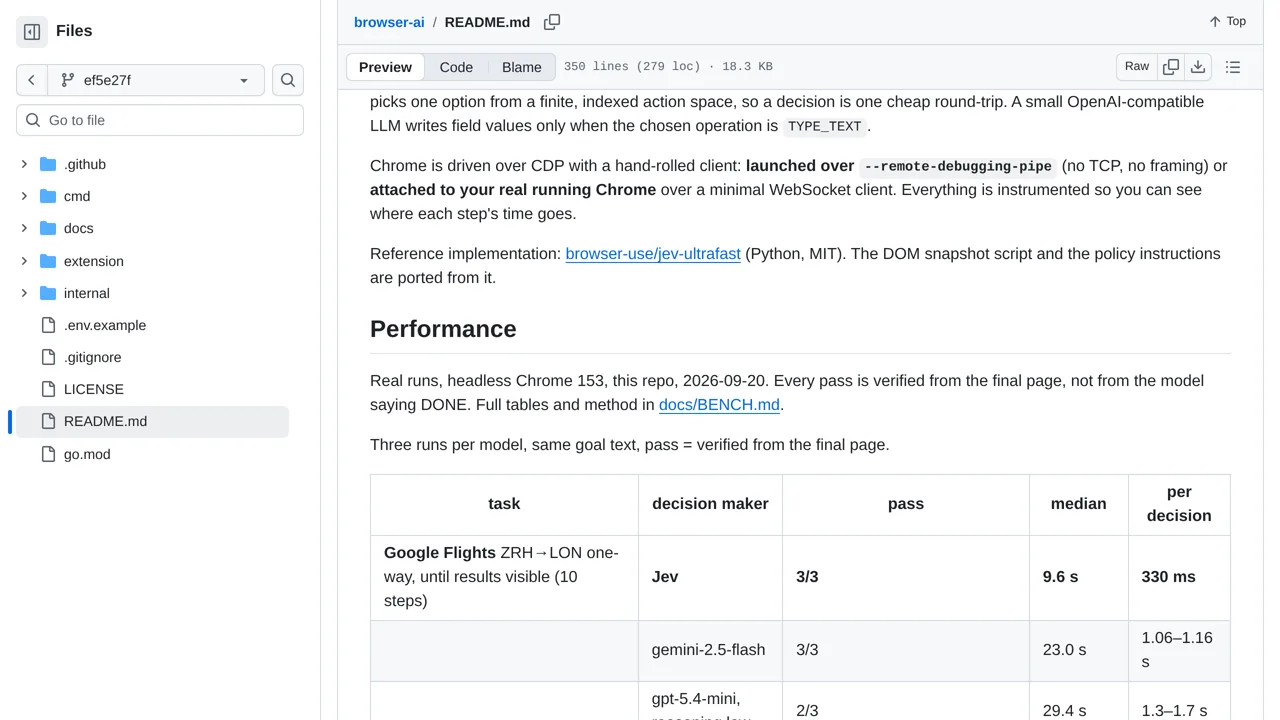Click the file search magnifier button
Screen dimensions: 1280x720
[x=288, y=80]
